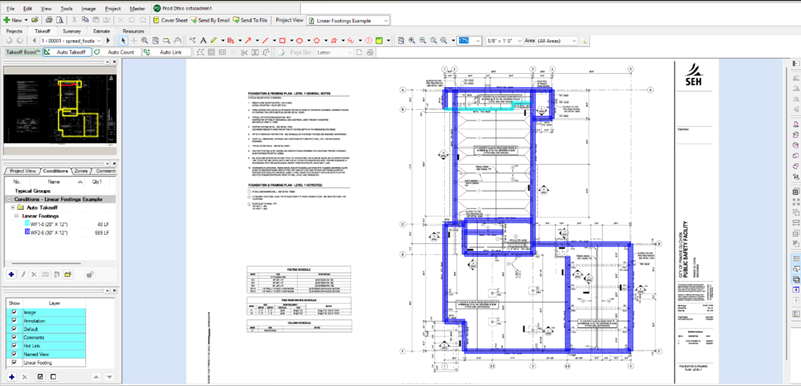The width and height of the screenshot is (801, 386).
Task: Select the text annotation A tool
Action: pyautogui.click(x=203, y=40)
